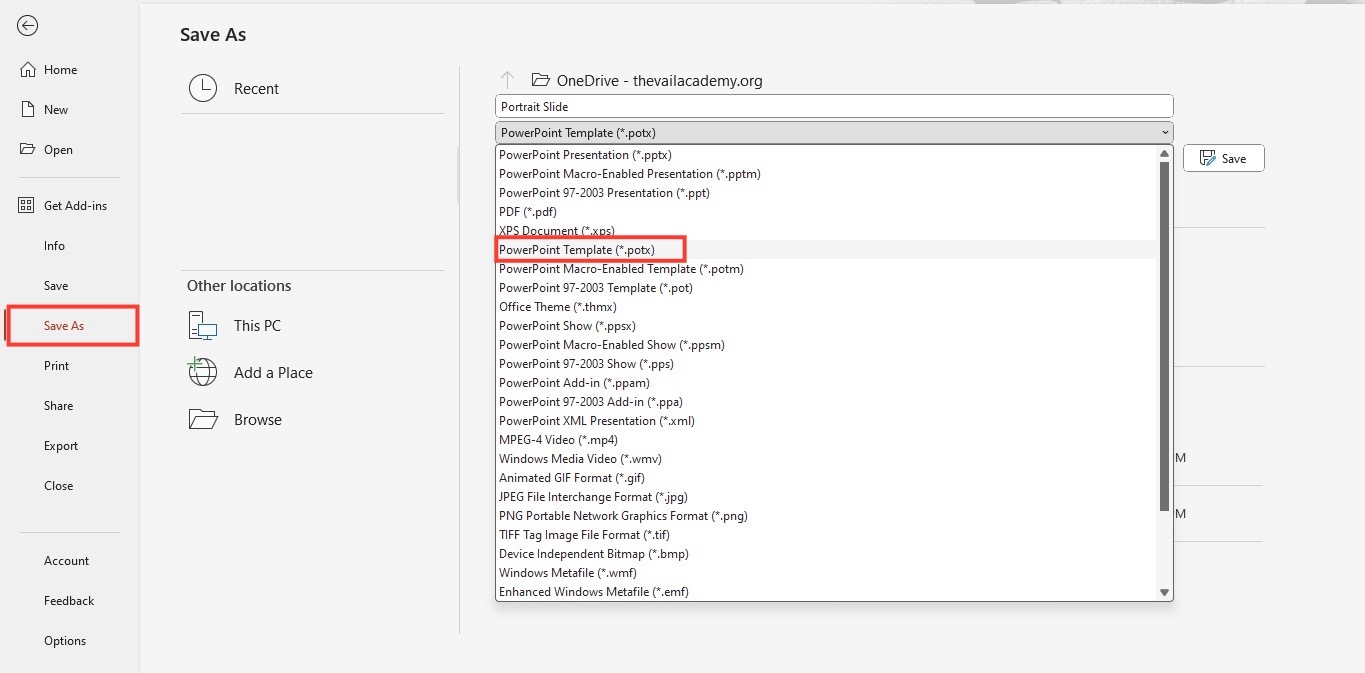Open the Options settings link
The height and width of the screenshot is (673, 1365).
[x=65, y=641]
